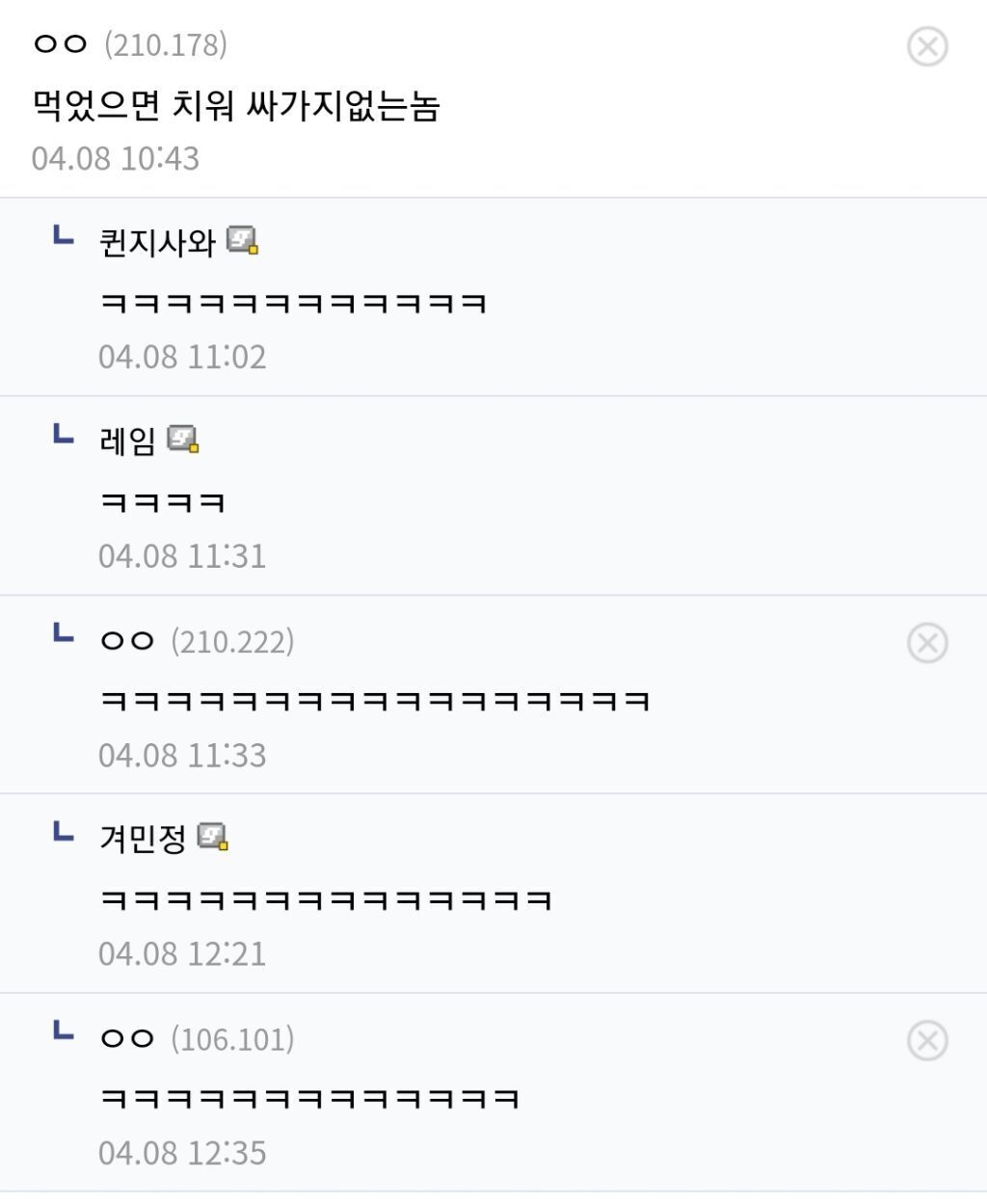Click the reply arrow icon before 겨민정
Viewport: 987px width, 1204px height.
point(63,831)
